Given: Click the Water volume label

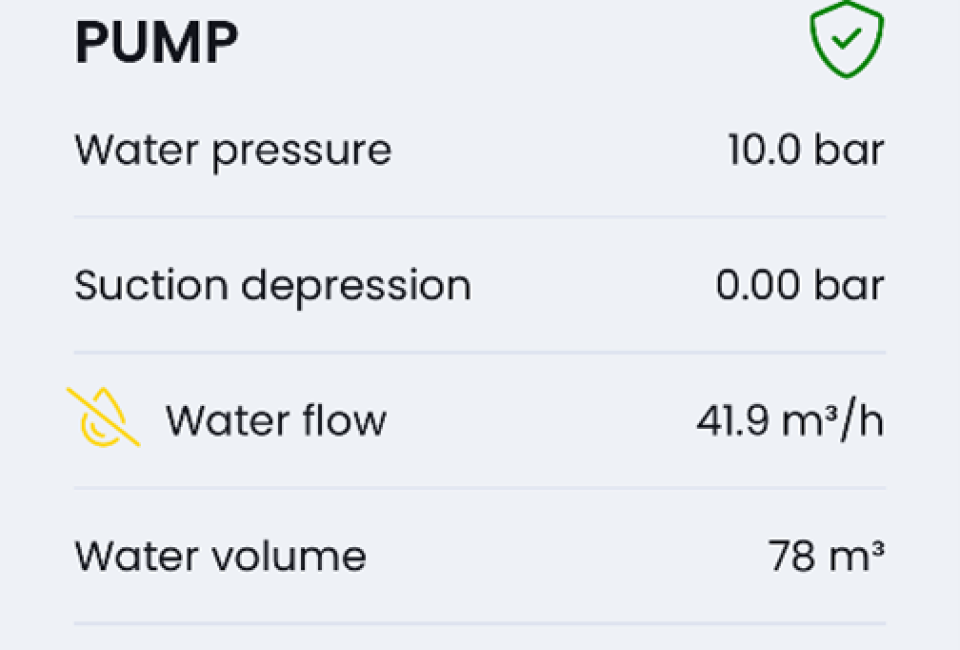Looking at the screenshot, I should (x=220, y=555).
